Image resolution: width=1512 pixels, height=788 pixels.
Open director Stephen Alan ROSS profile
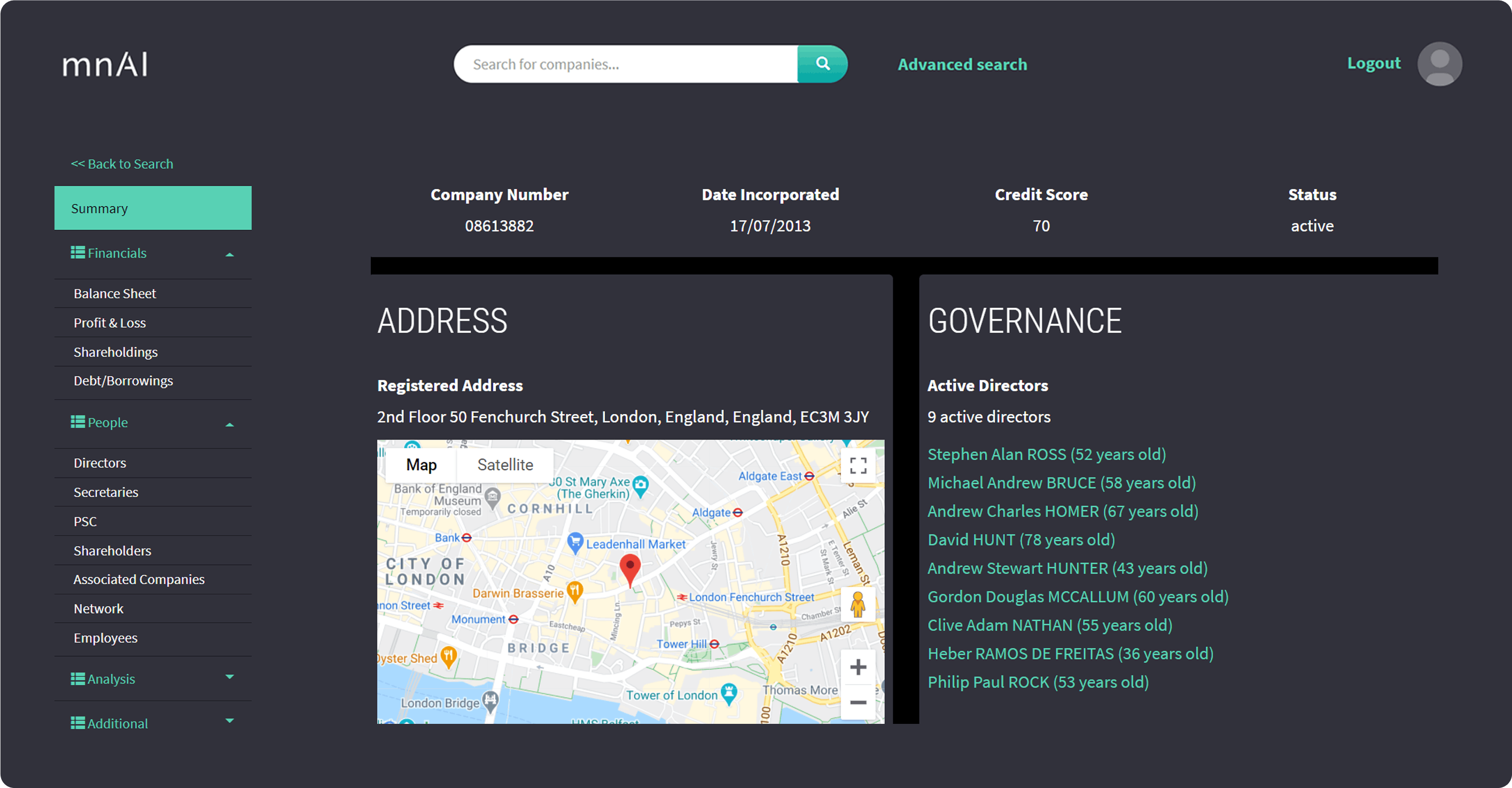1047,454
